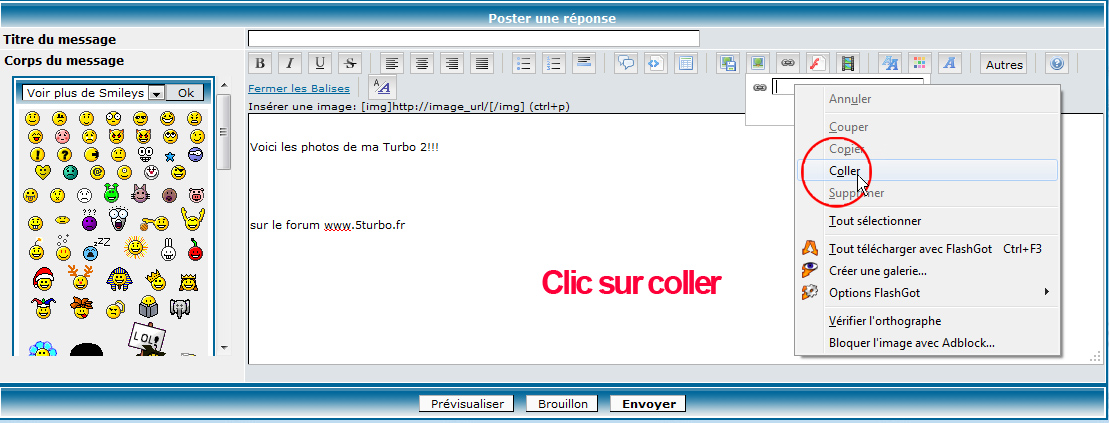
Task: Click the insert image icon
Action: [x=757, y=63]
